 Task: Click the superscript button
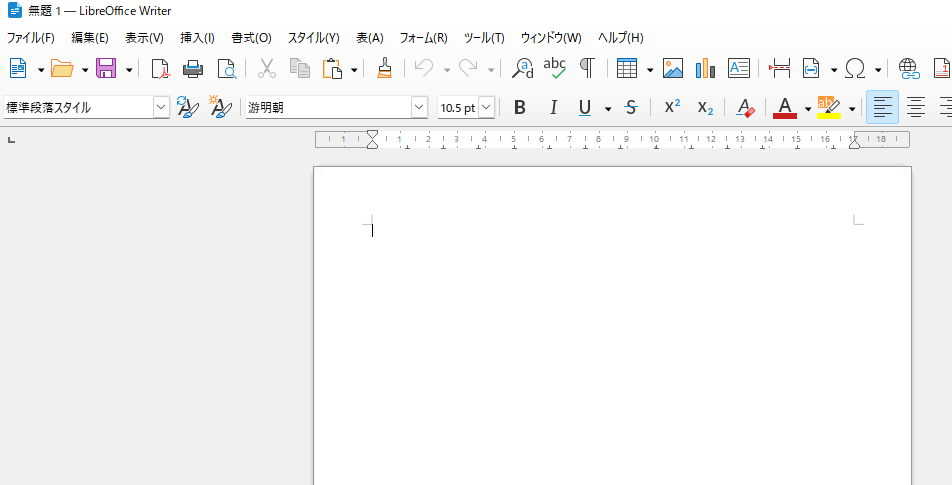[x=672, y=107]
